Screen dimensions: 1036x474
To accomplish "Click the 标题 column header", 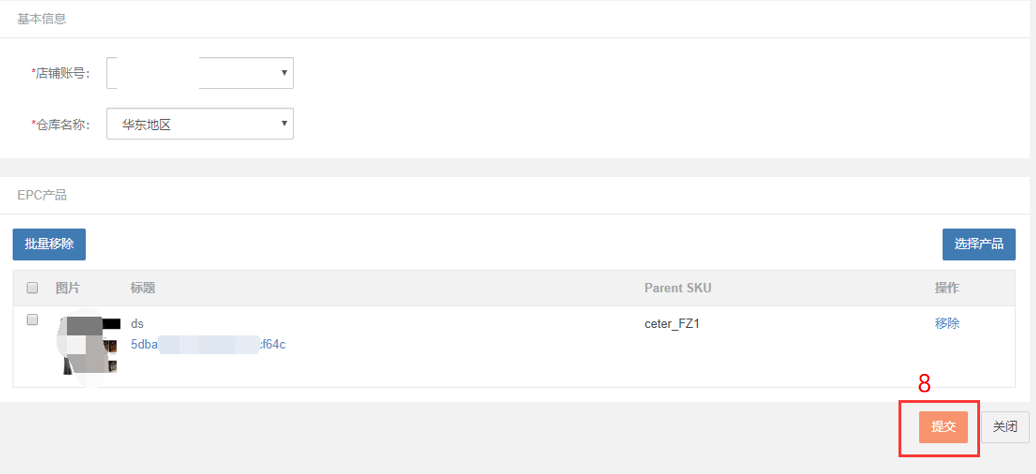I will point(143,288).
